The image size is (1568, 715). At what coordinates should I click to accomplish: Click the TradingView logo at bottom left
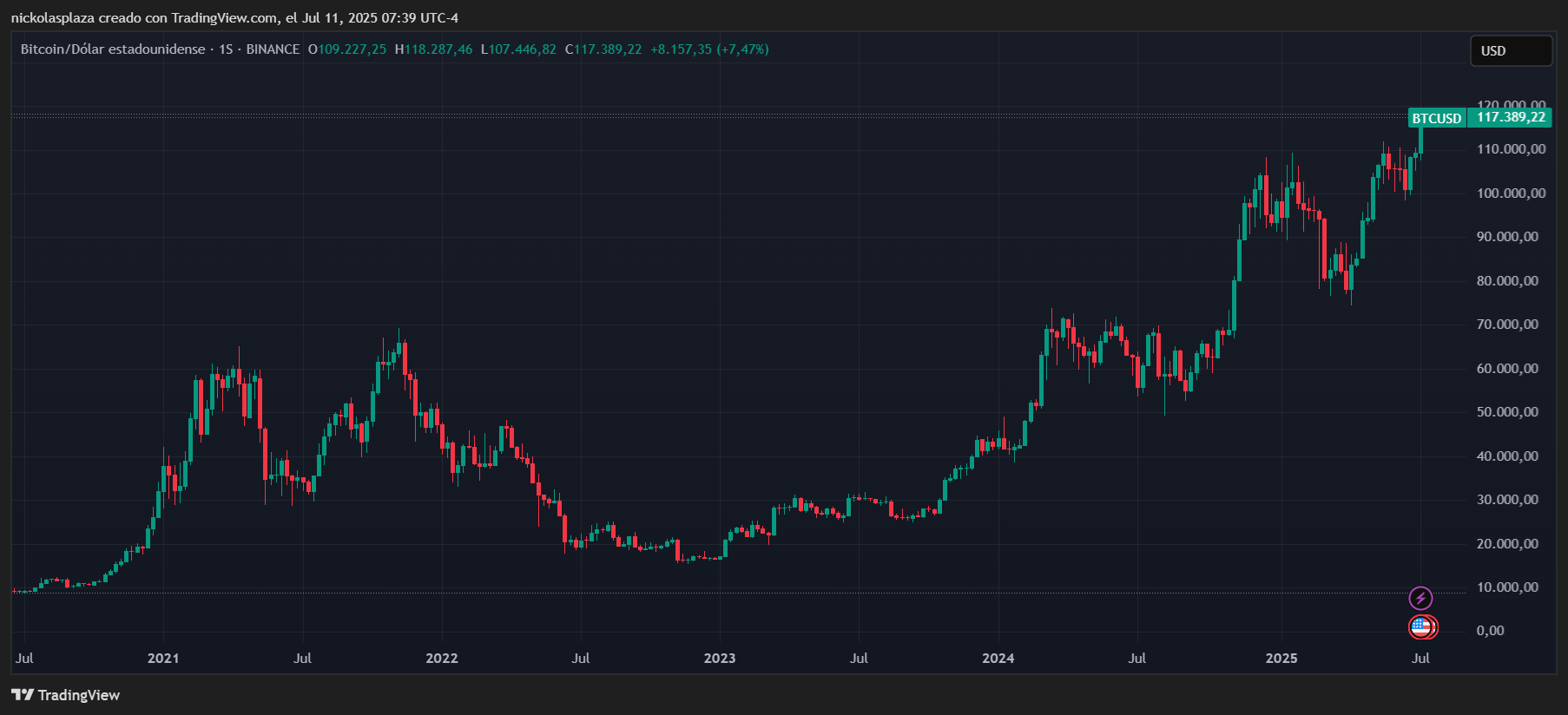click(65, 695)
